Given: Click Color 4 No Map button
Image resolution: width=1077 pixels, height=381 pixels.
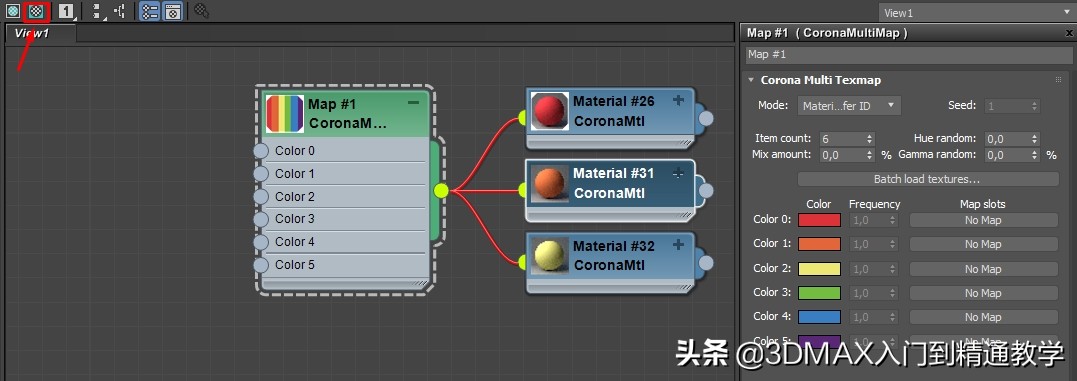Looking at the screenshot, I should coord(983,316).
